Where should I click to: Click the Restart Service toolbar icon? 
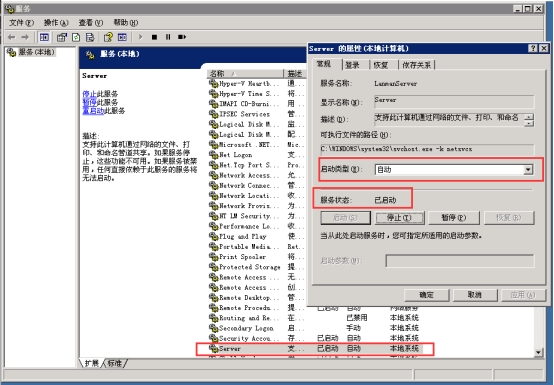[182, 37]
